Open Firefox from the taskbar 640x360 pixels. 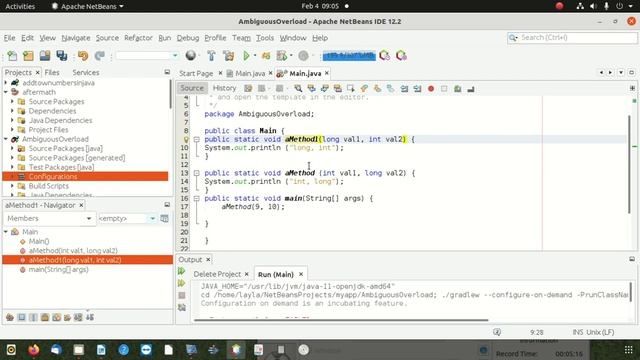[33, 350]
